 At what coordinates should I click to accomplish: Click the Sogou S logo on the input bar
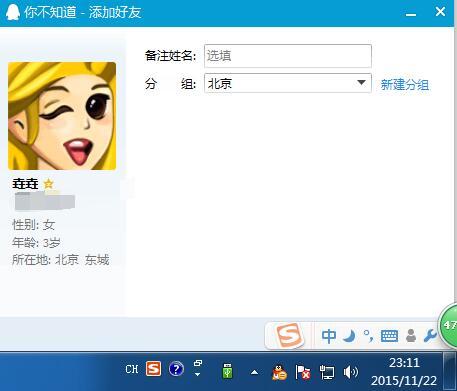coord(289,335)
